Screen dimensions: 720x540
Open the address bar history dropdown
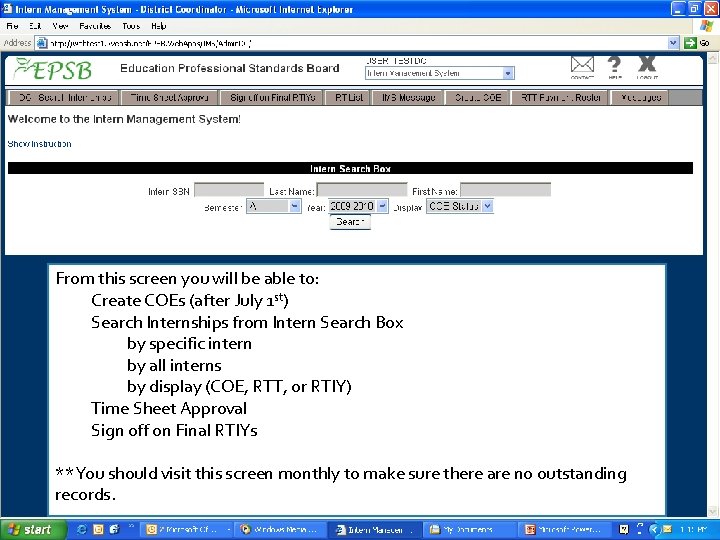pos(673,43)
